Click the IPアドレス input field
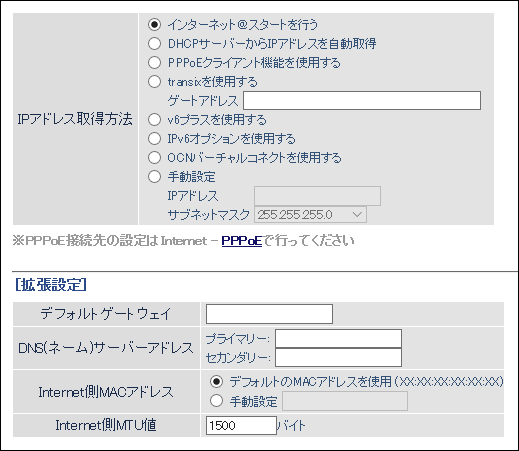The height and width of the screenshot is (451, 519). 317,196
